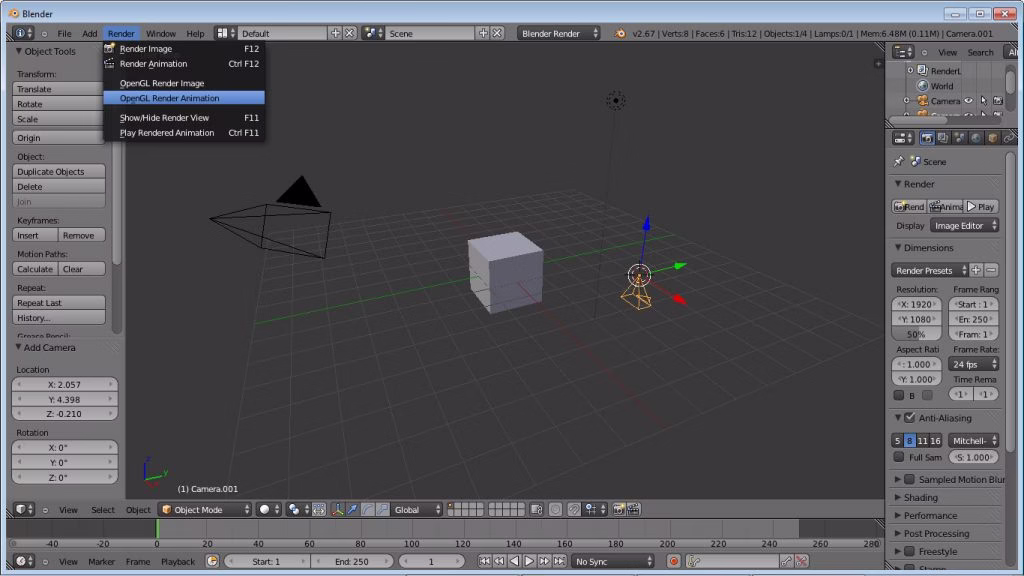Image resolution: width=1024 pixels, height=576 pixels.
Task: Toggle use preview range clock icon
Action: pyautogui.click(x=212, y=561)
